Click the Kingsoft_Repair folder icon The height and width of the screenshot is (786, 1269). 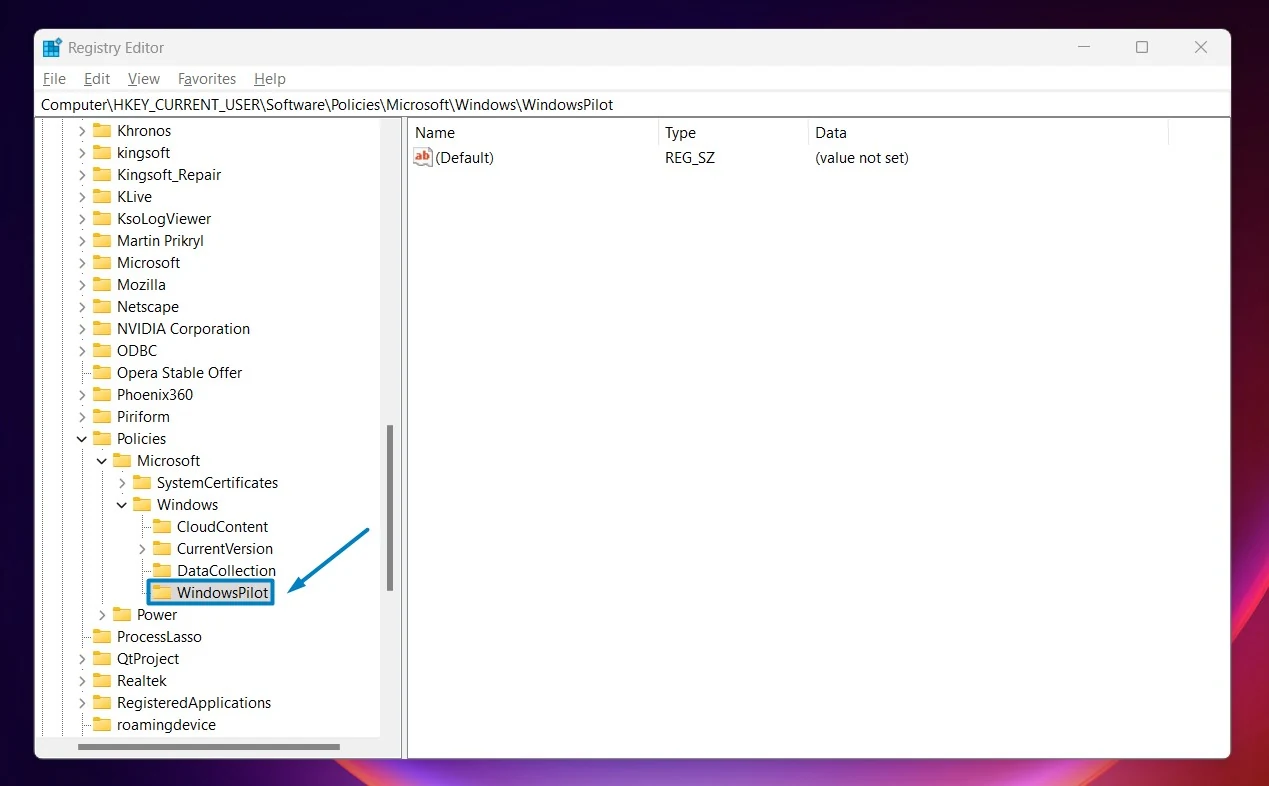tap(102, 175)
